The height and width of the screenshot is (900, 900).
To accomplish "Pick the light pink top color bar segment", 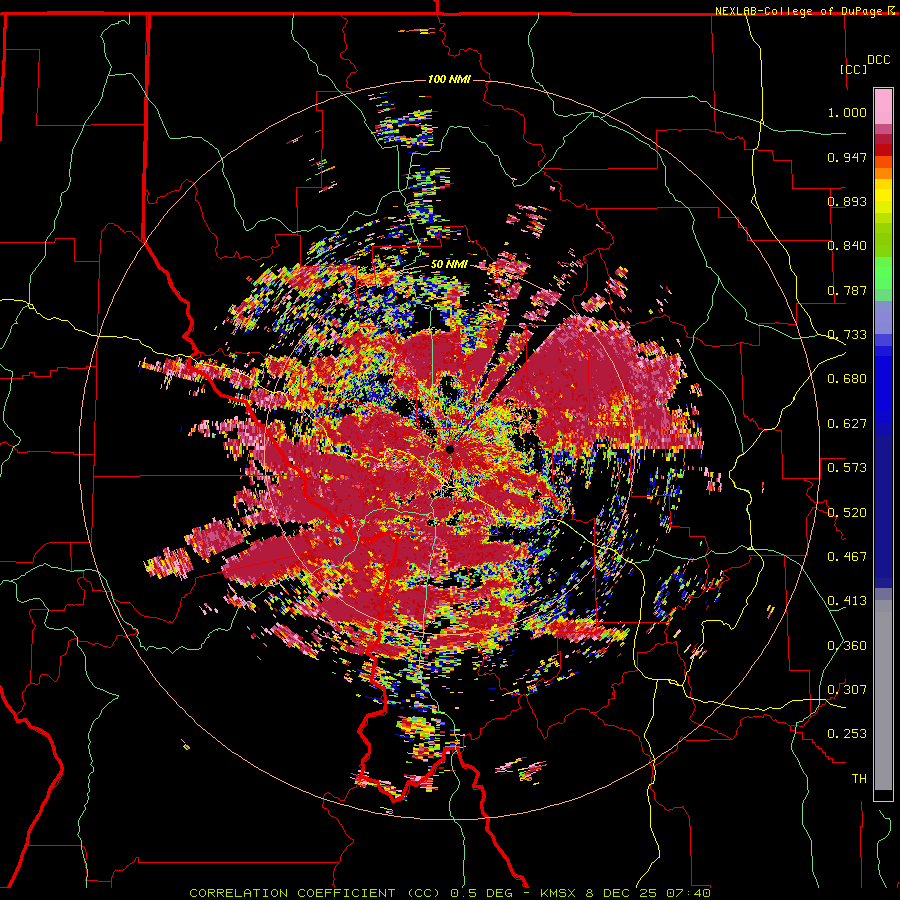I will coord(883,107).
